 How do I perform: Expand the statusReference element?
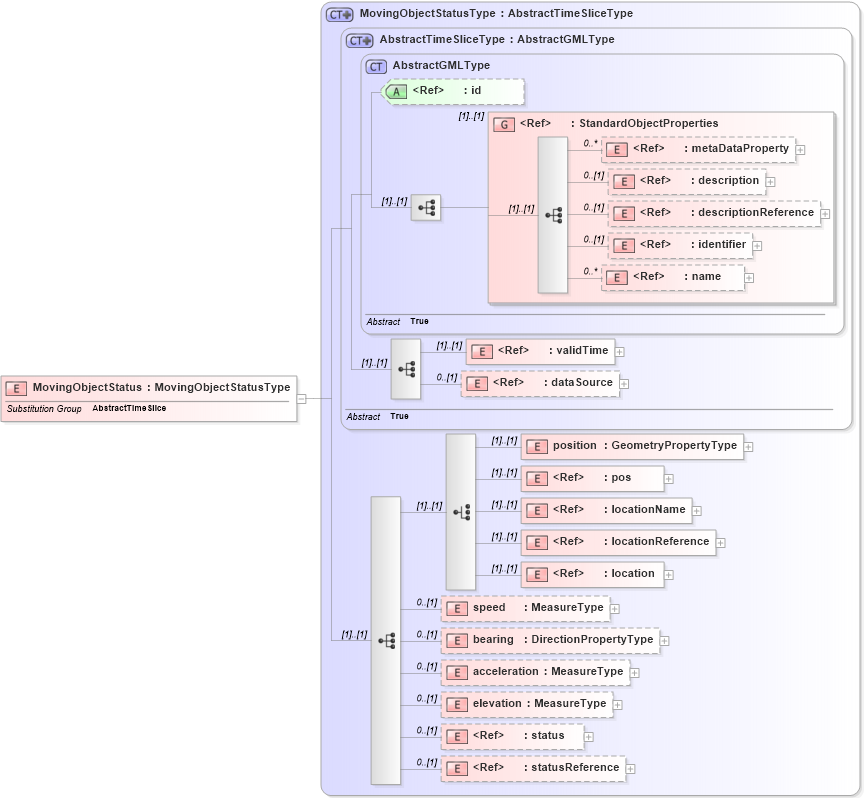coord(631,769)
